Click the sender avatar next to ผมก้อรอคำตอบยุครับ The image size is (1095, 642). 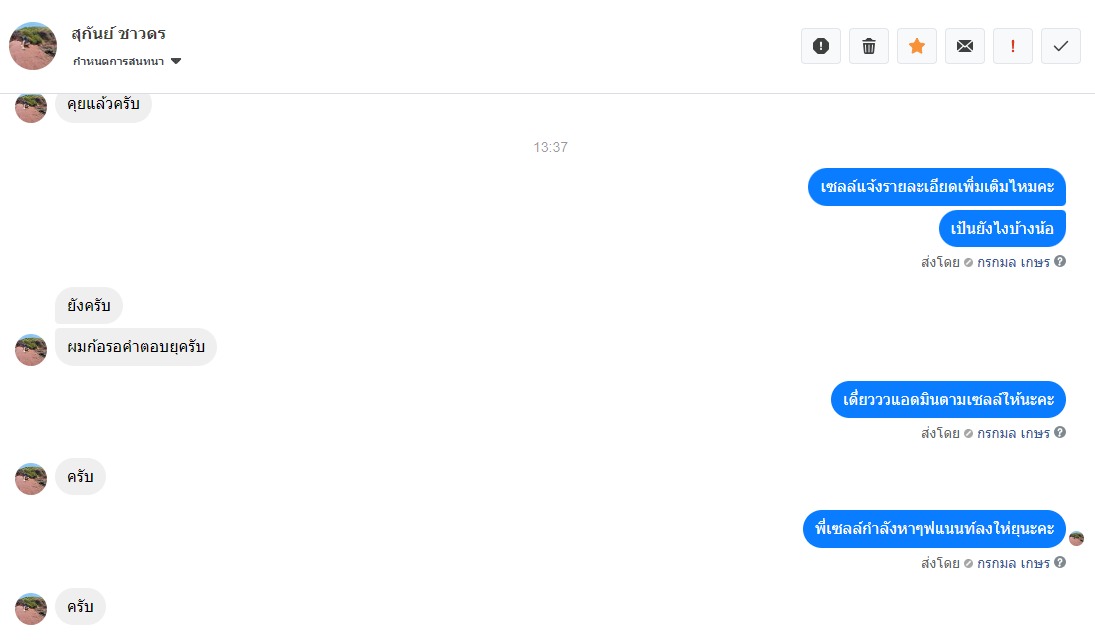click(31, 349)
